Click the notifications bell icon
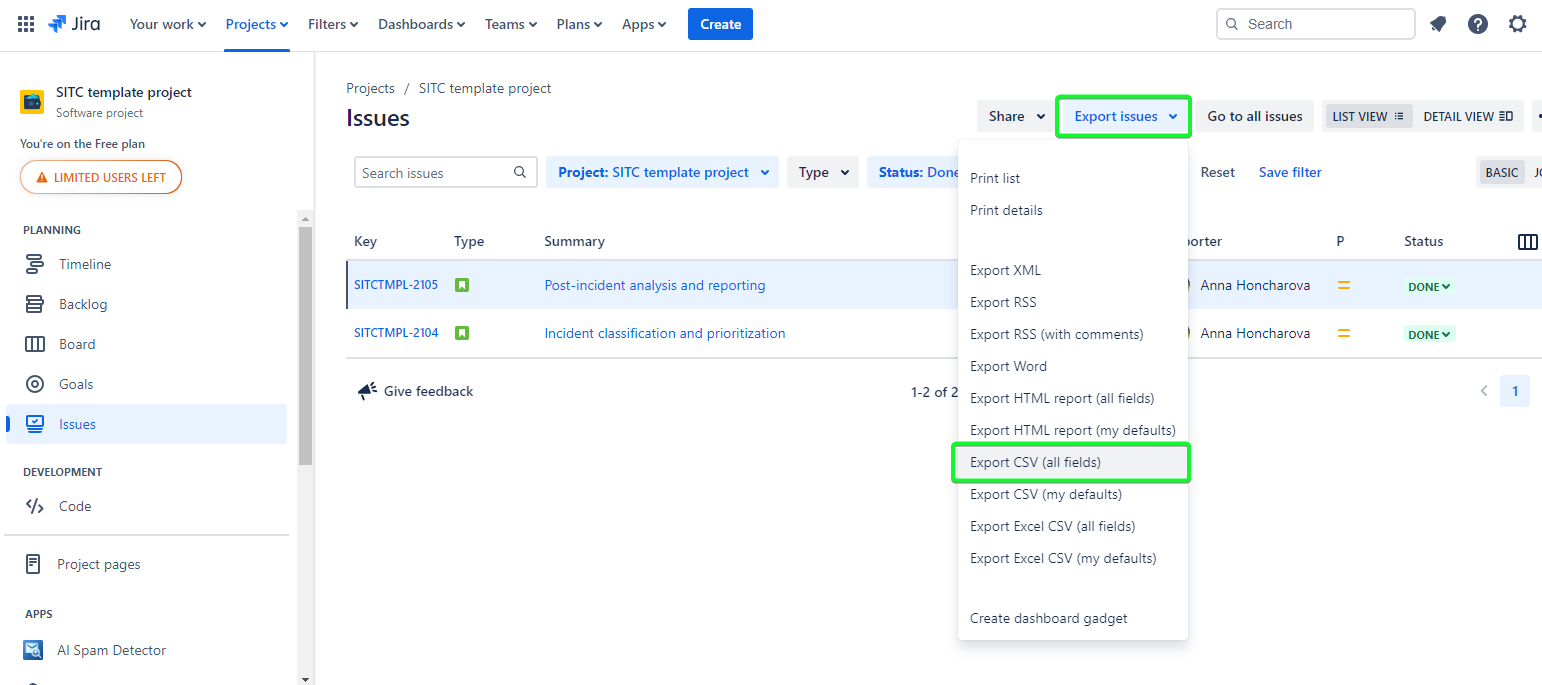1542x685 pixels. coord(1438,24)
